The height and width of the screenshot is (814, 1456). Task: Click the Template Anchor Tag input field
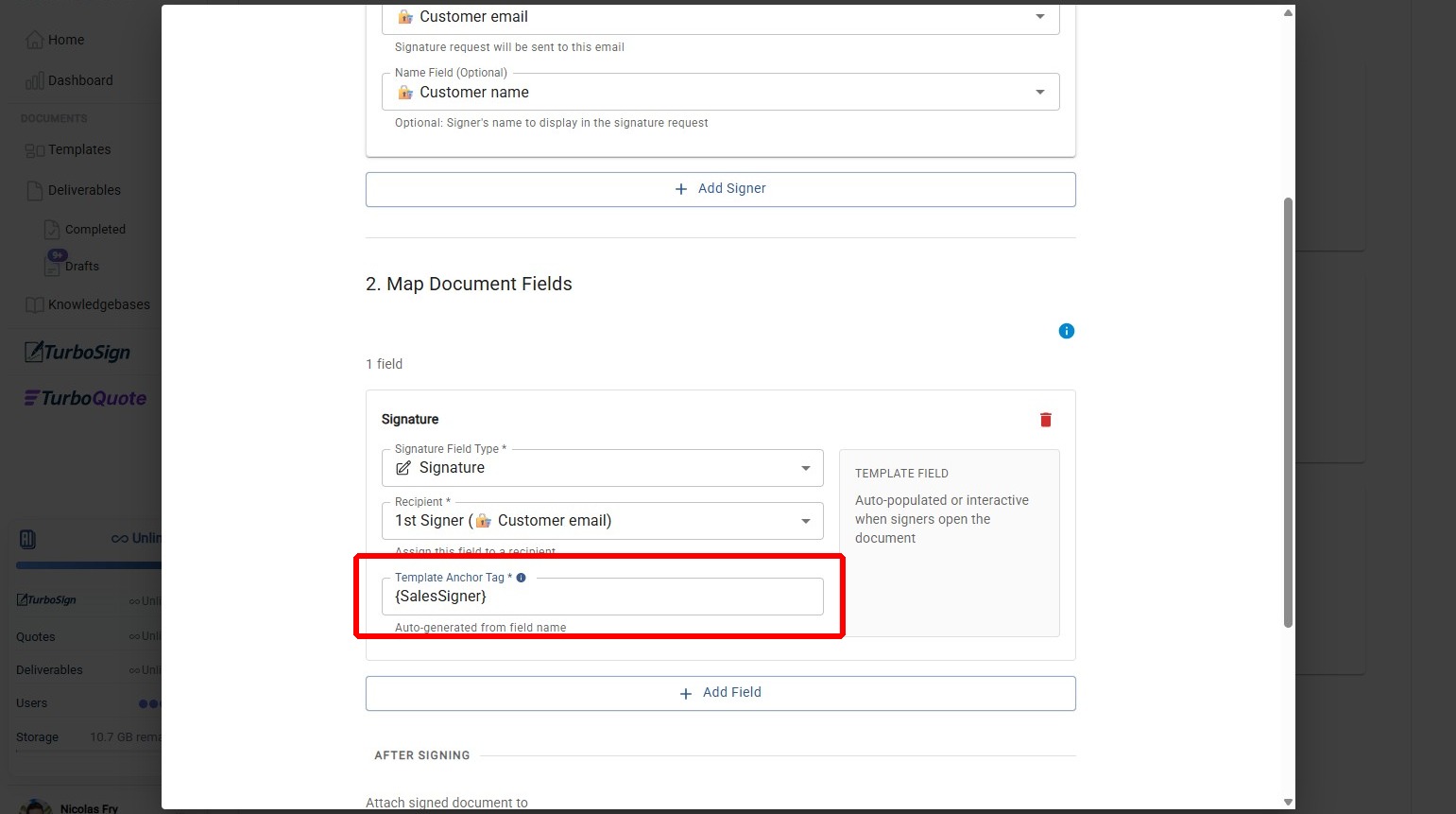602,597
